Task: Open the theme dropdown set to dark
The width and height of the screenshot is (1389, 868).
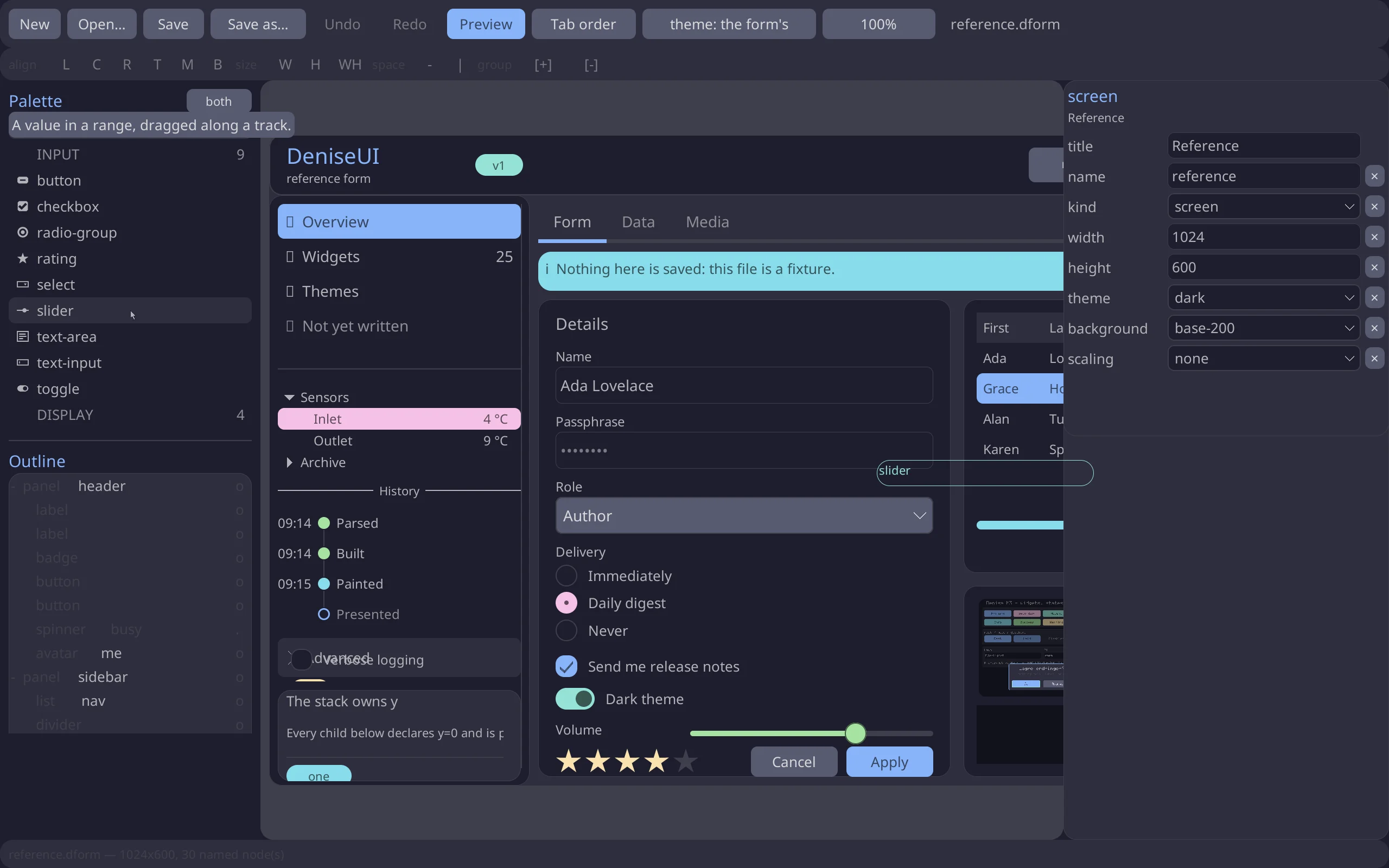Action: click(x=1263, y=298)
